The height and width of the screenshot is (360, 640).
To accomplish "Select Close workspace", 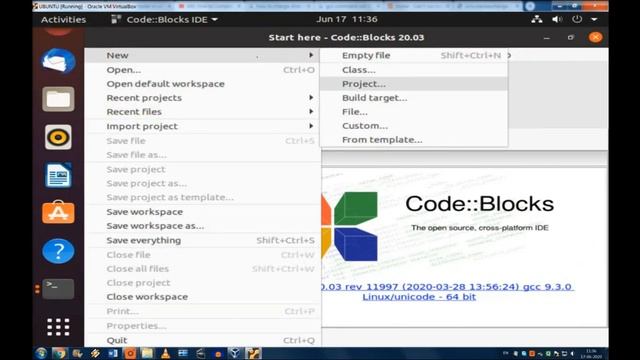I will [x=203, y=297].
